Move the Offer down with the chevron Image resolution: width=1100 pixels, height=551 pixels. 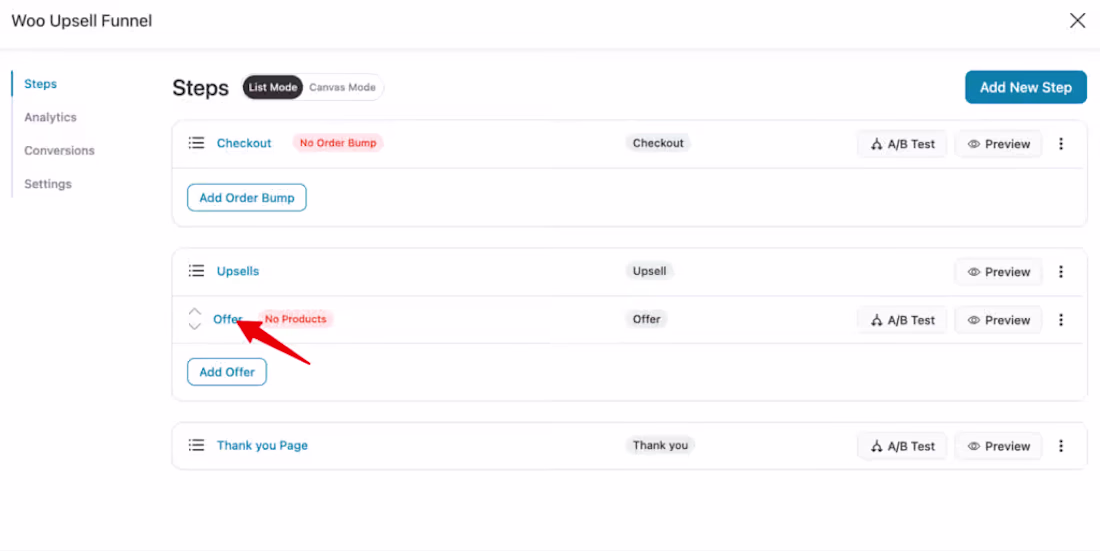point(195,327)
